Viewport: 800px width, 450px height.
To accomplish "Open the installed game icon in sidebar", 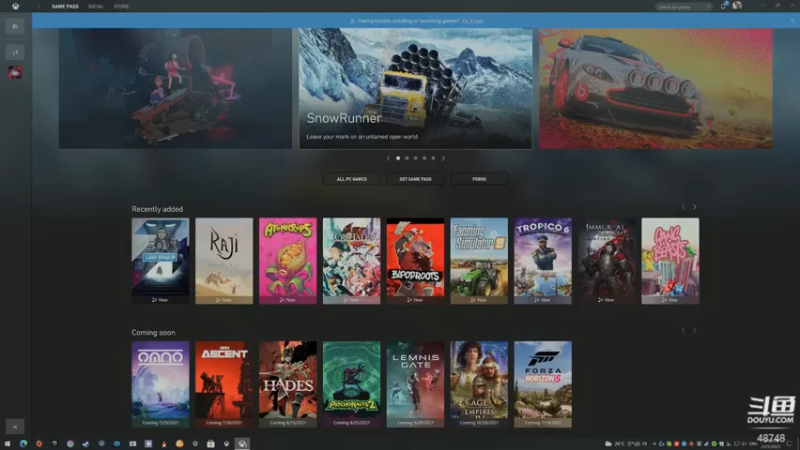I will [x=15, y=72].
